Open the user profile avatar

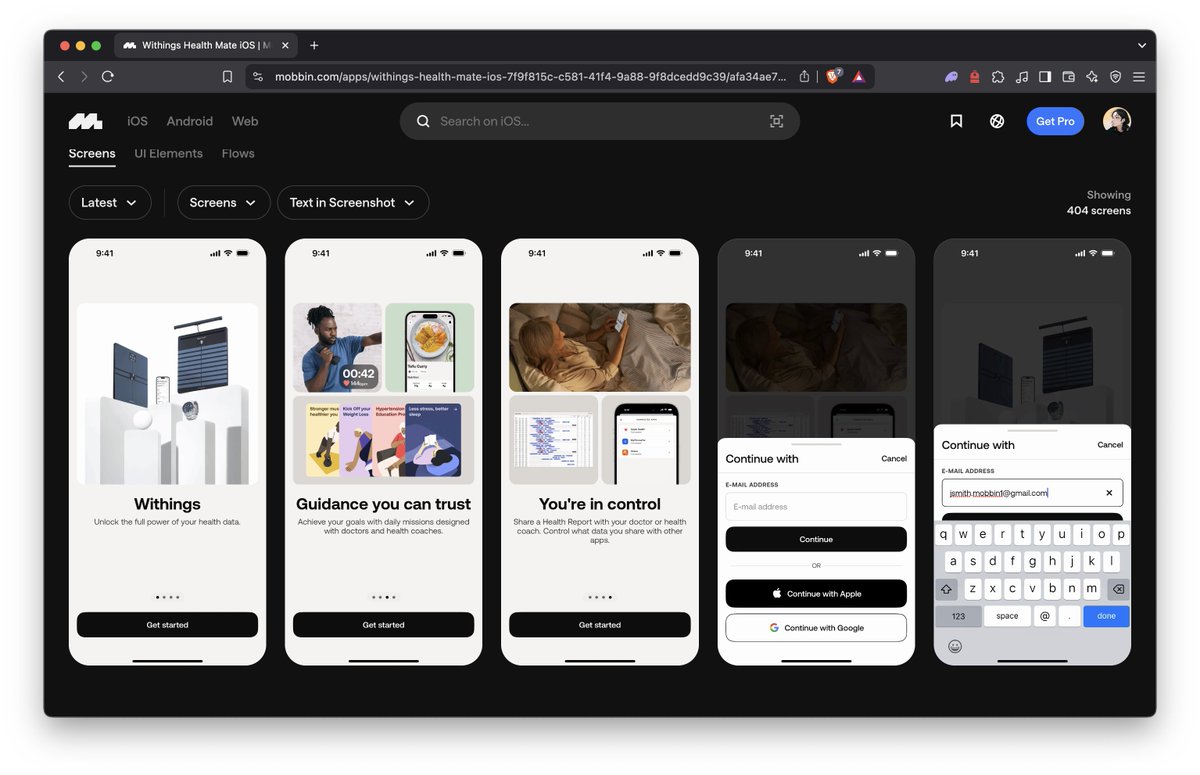click(x=1117, y=121)
